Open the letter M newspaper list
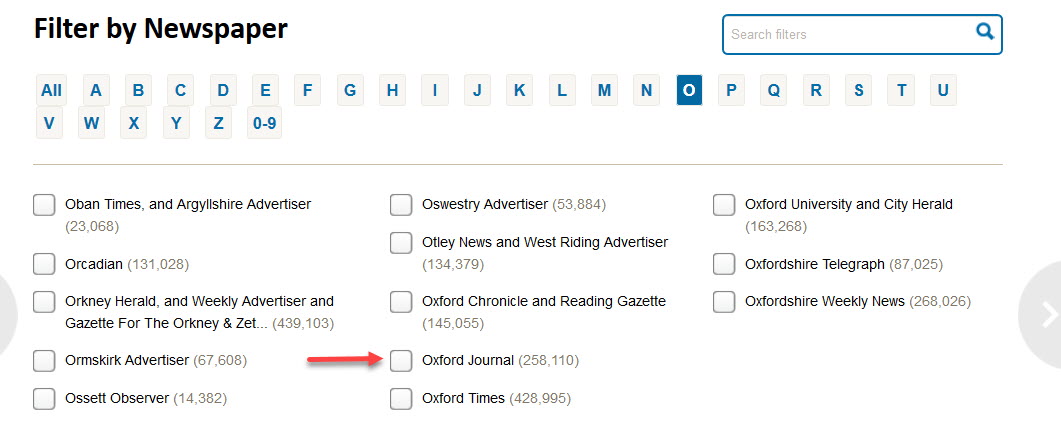1061x425 pixels. pyautogui.click(x=604, y=90)
